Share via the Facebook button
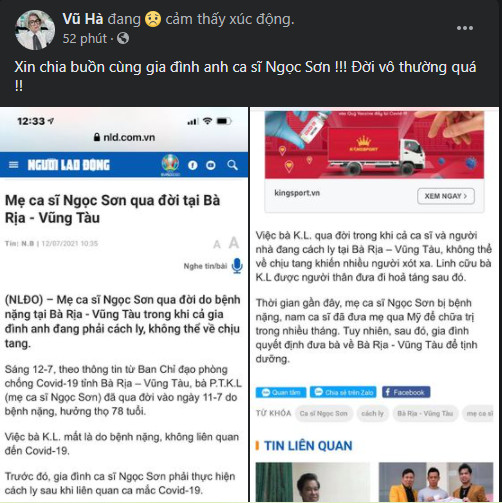The image size is (502, 503). coord(406,392)
